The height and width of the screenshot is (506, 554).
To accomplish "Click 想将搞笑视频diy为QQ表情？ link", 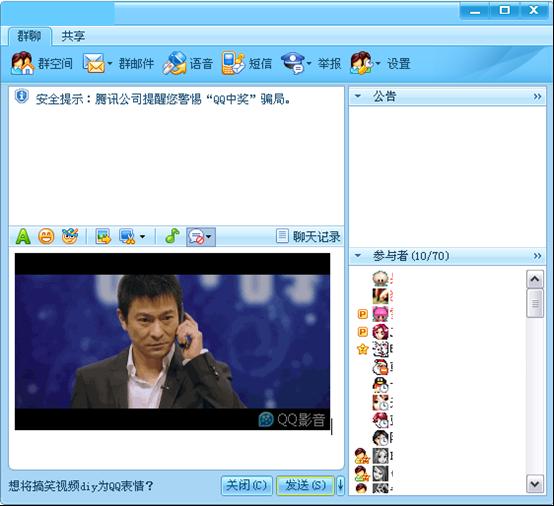I will 81,486.
